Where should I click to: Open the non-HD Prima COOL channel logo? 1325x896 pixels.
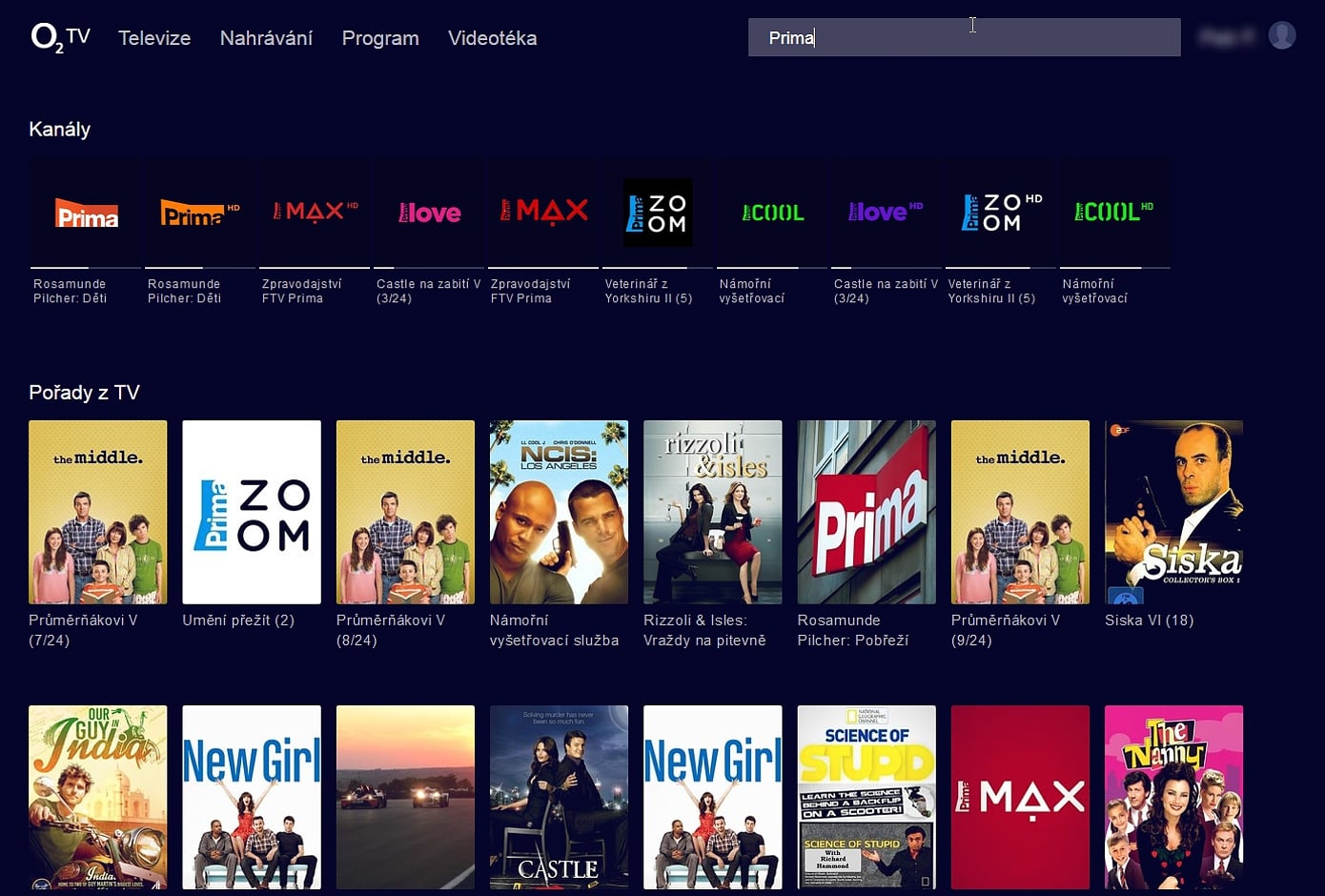click(x=772, y=213)
